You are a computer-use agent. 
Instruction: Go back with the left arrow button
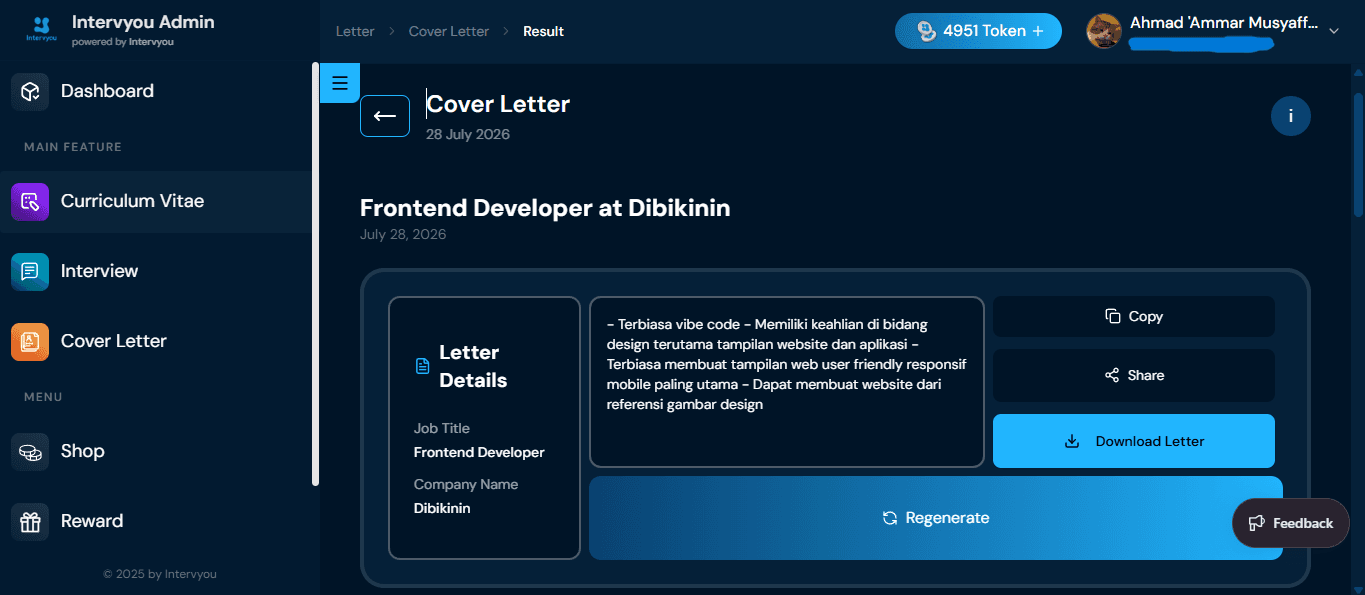pos(385,116)
